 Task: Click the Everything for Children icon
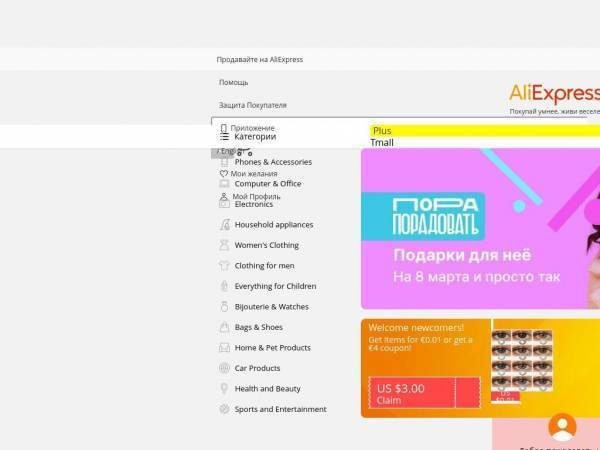[225, 286]
